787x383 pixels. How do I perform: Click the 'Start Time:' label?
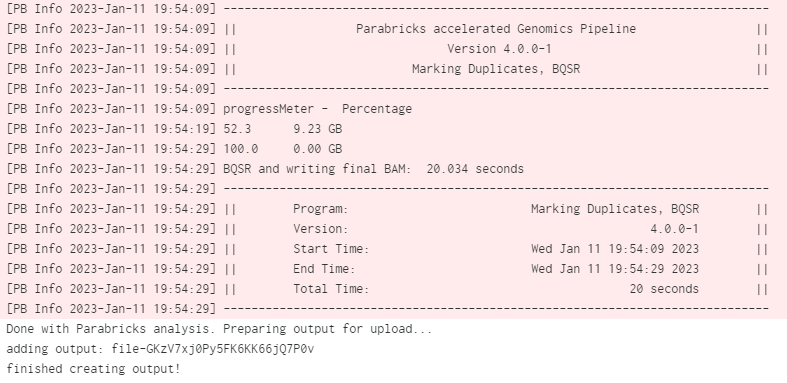pos(331,249)
